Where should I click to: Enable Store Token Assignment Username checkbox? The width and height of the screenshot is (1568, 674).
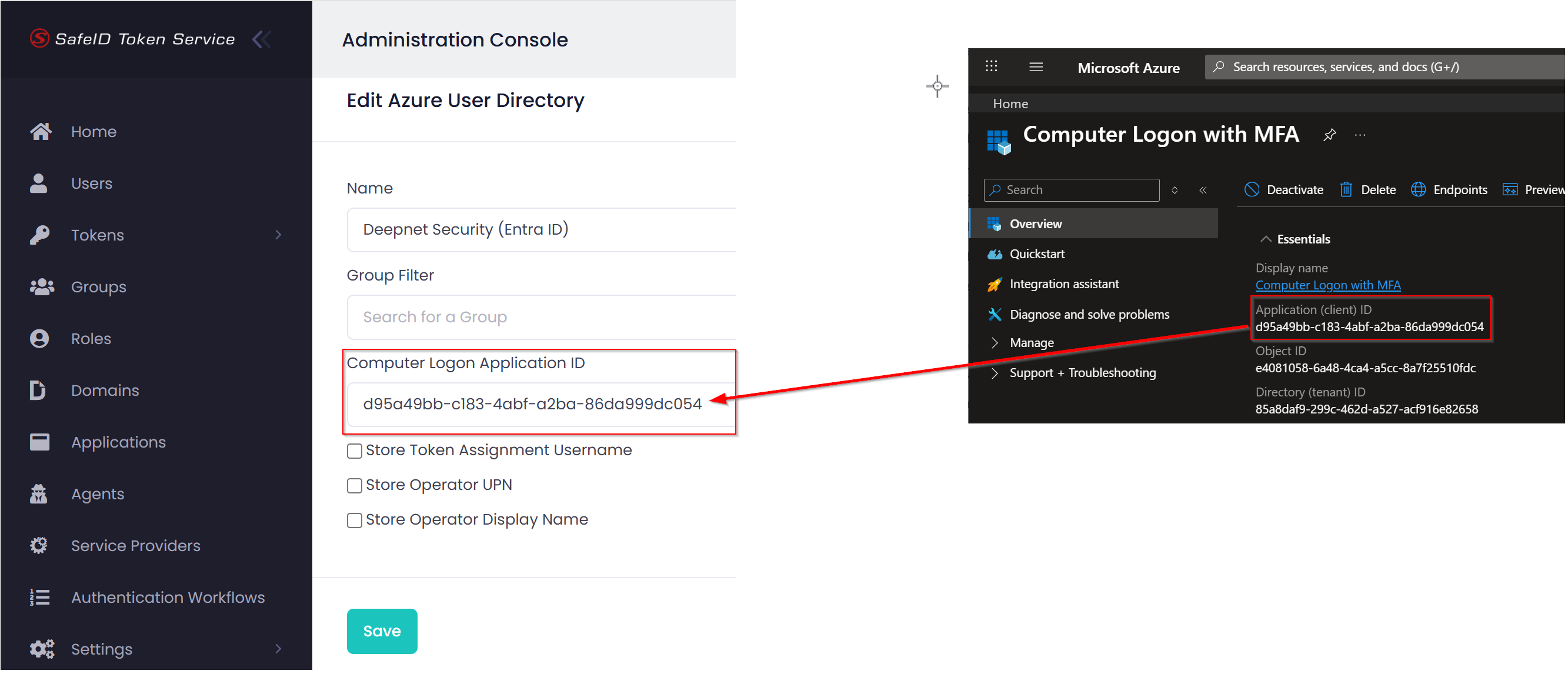pos(354,452)
